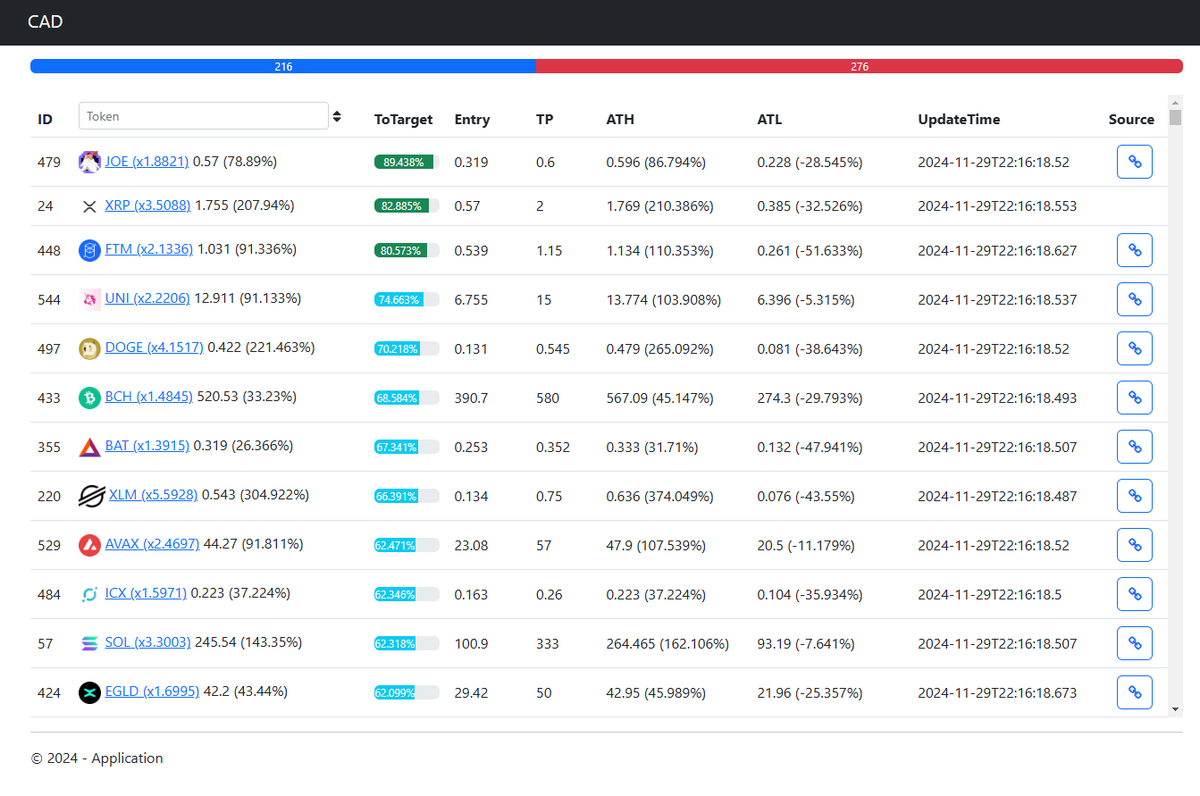
Task: Open the XLM (x5.5928) link
Action: point(151,494)
